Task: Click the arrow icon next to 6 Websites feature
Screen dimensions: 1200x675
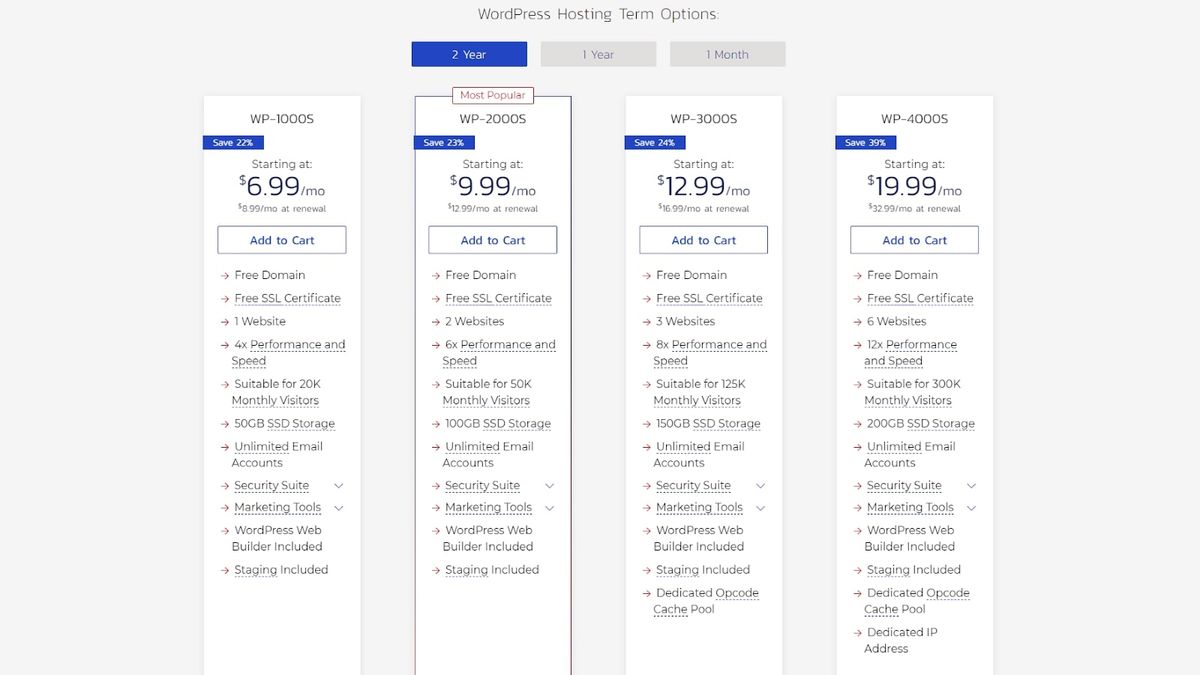Action: pyautogui.click(x=858, y=321)
